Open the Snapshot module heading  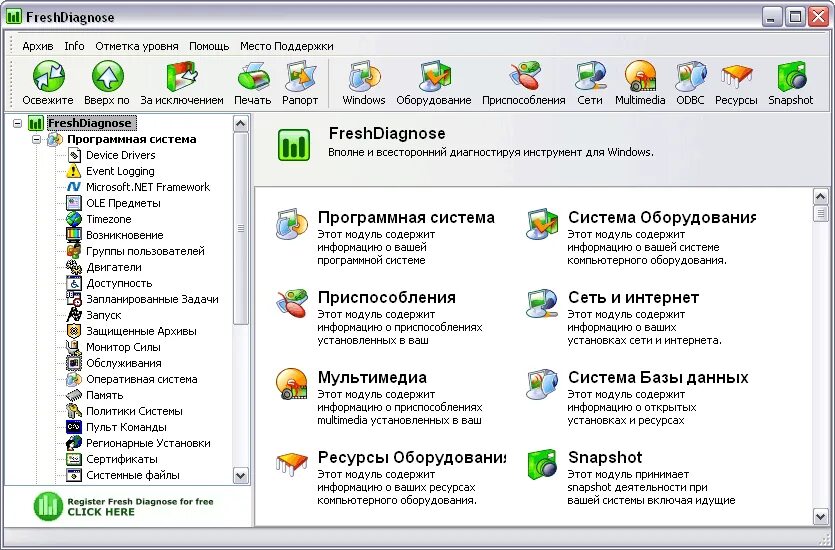click(x=605, y=457)
